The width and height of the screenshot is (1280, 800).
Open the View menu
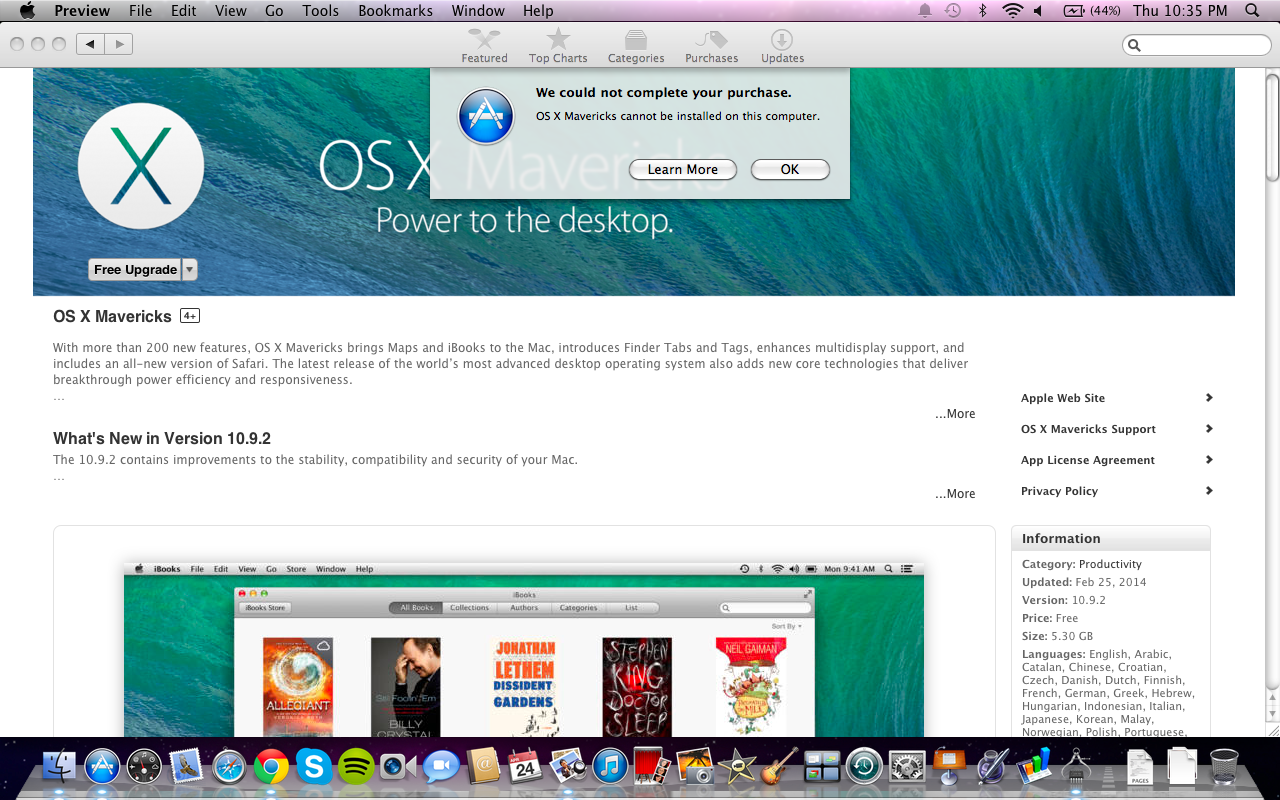pos(231,11)
